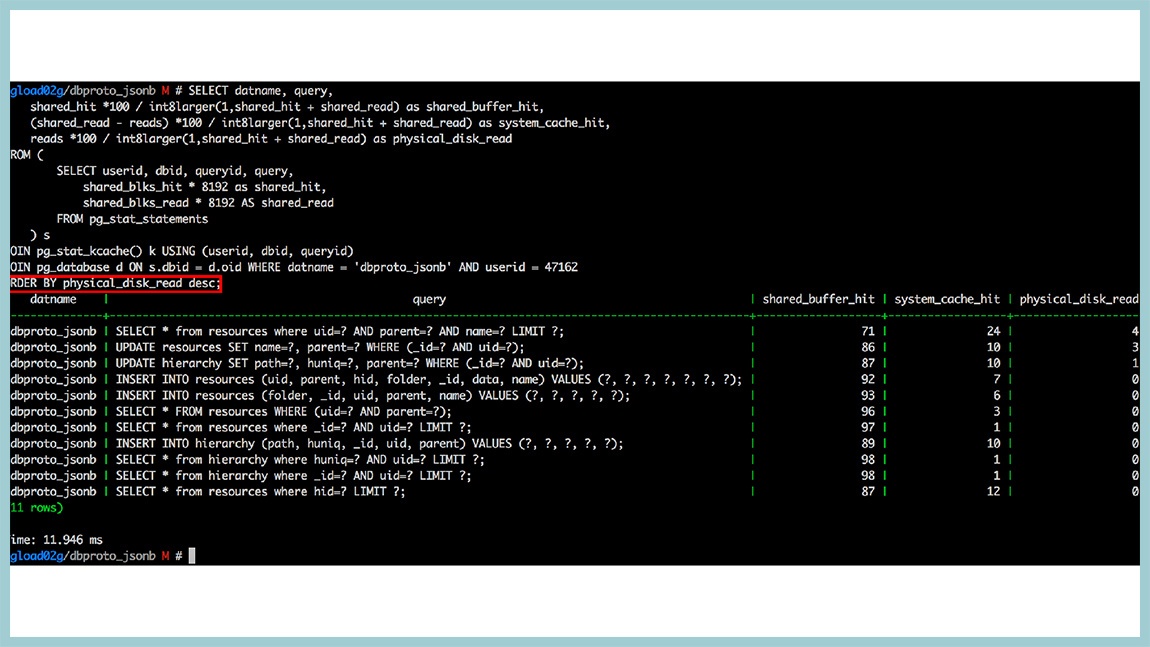Click the shared_buffer_hit column header
The width and height of the screenshot is (1150, 647).
(x=818, y=299)
